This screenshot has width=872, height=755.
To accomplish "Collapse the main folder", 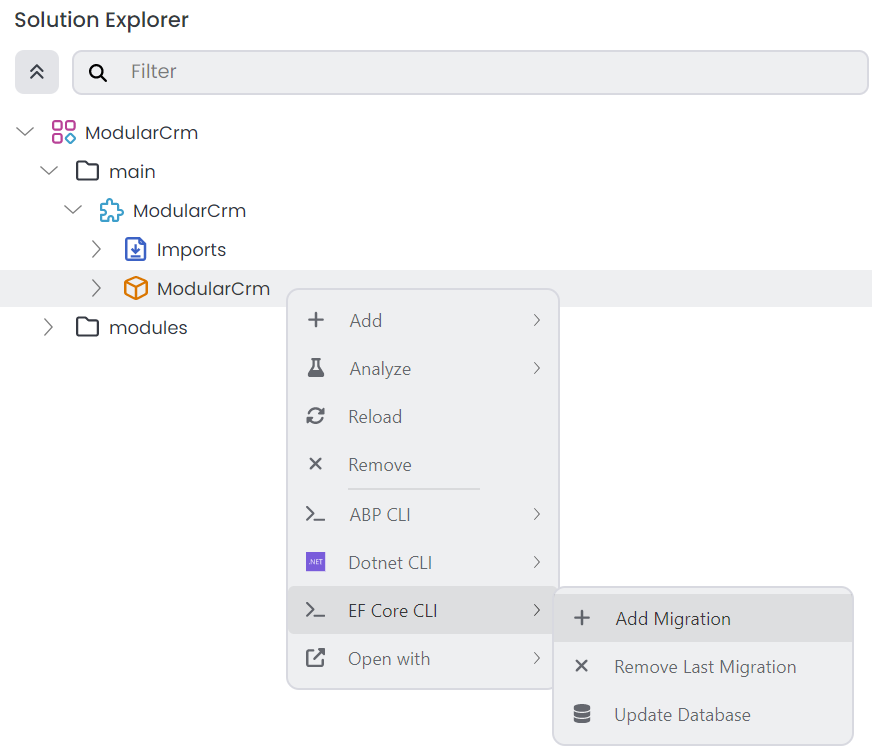I will click(48, 170).
